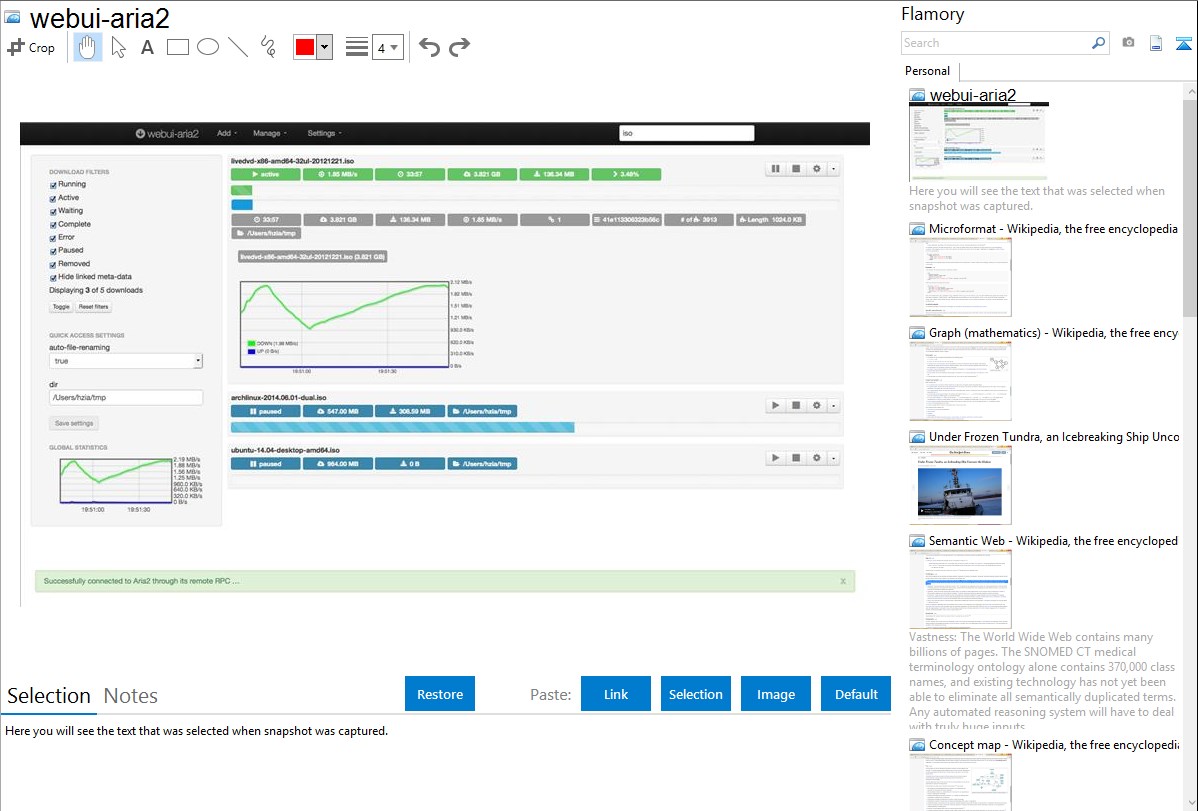Expand more options caret for ubuntu download
Image resolution: width=1198 pixels, height=811 pixels.
coord(834,458)
